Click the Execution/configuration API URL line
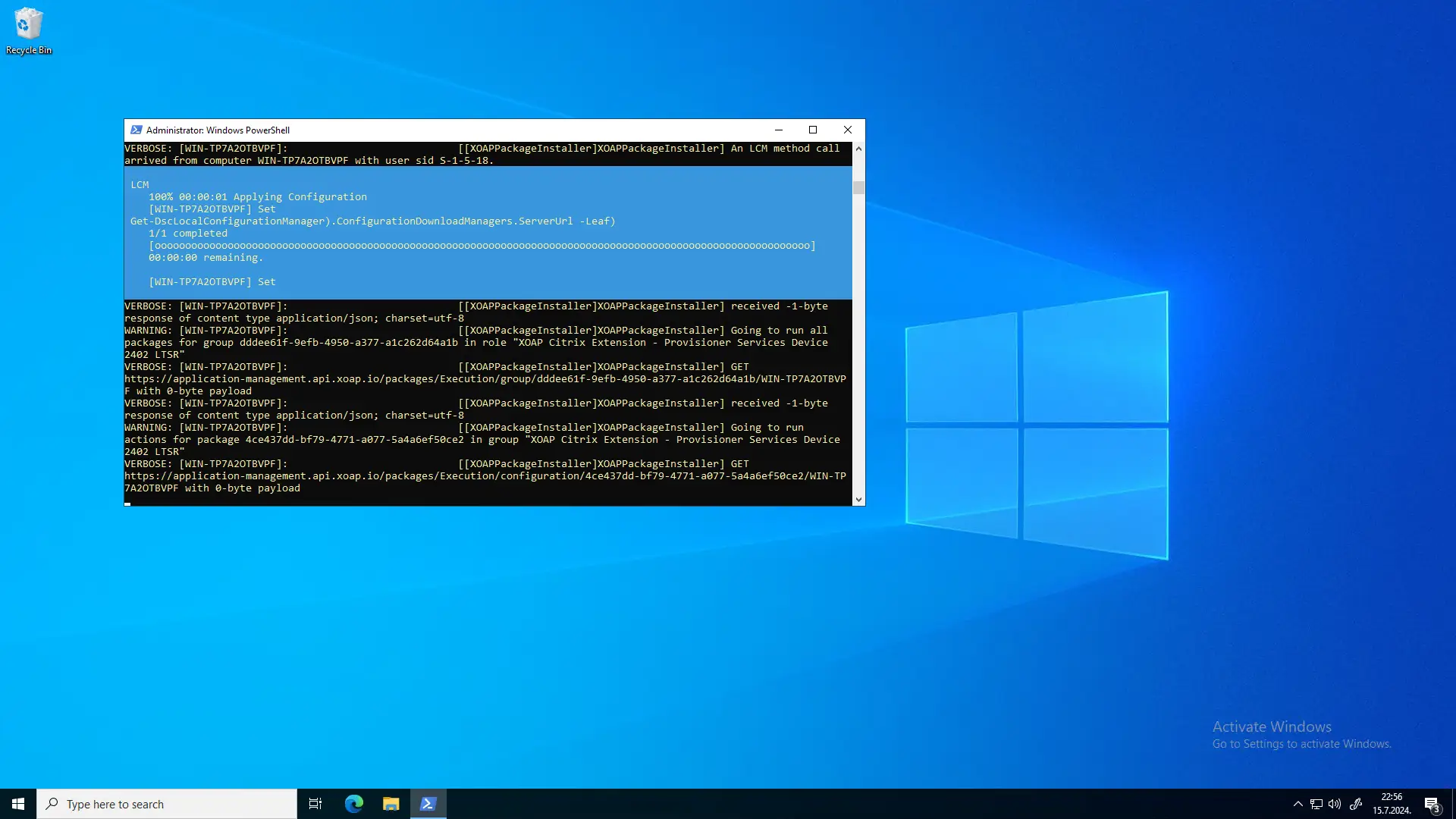The width and height of the screenshot is (1456, 819). [485, 476]
